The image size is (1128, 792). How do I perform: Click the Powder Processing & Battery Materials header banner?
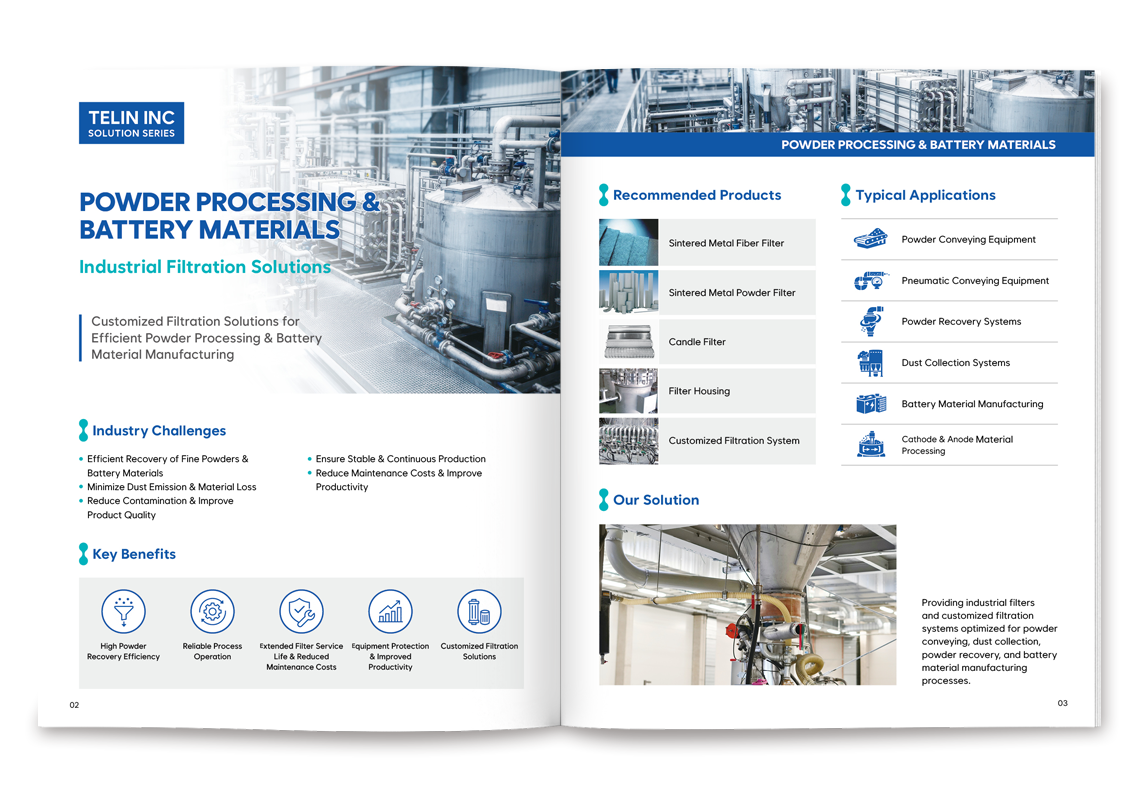827,145
